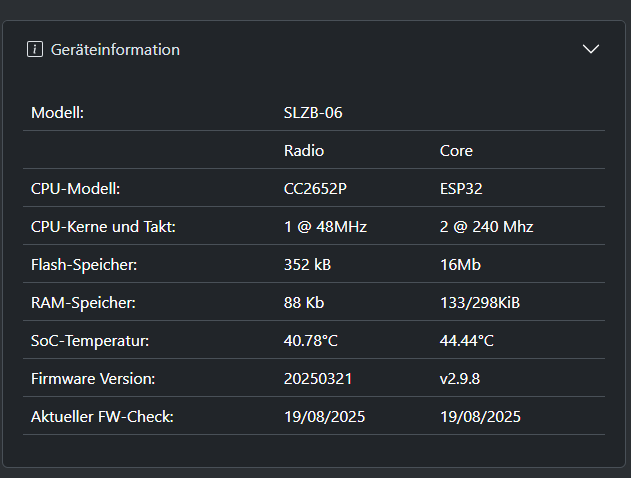Screen dimensions: 631x478
Task: Click the Core SoC temperature 44.44°C
Action: click(466, 341)
